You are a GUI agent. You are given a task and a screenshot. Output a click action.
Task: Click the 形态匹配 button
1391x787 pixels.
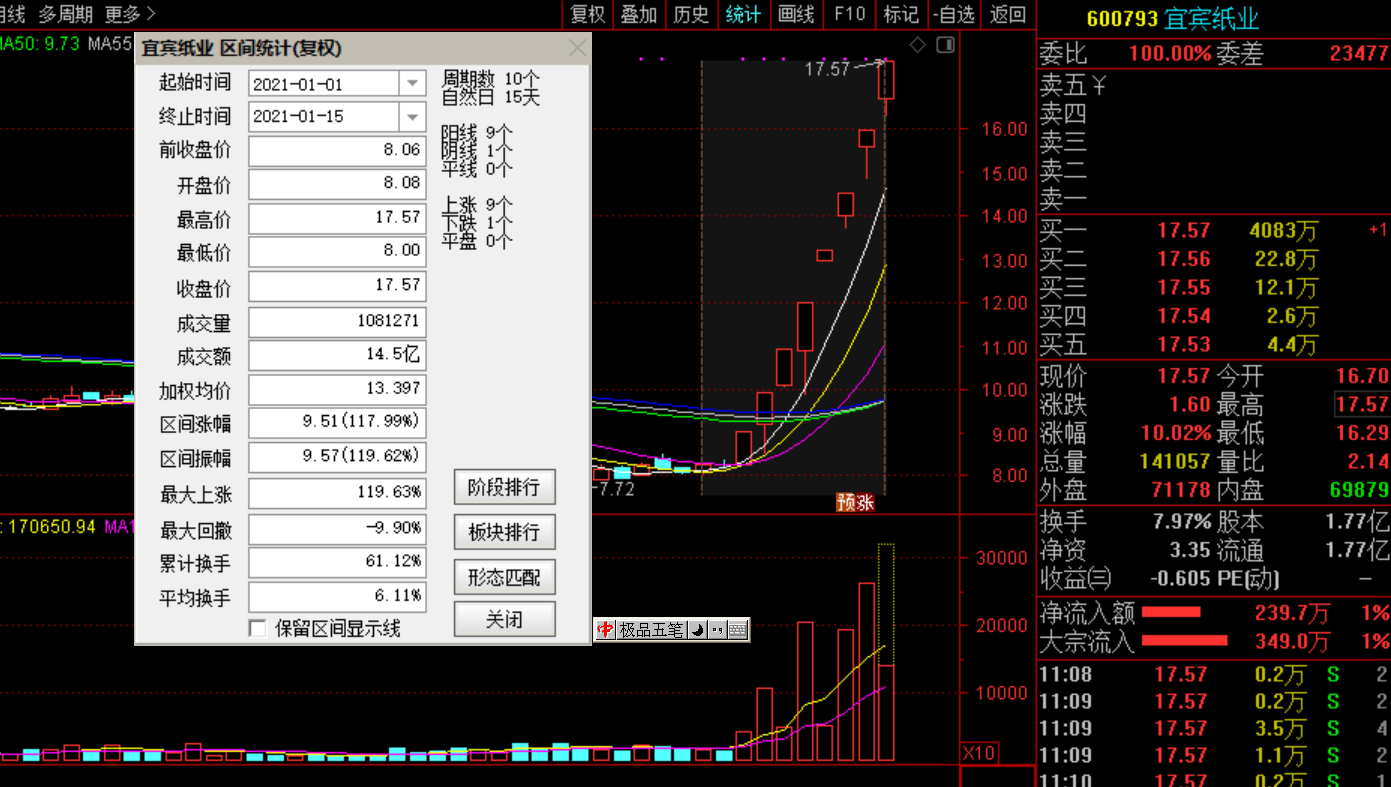504,577
